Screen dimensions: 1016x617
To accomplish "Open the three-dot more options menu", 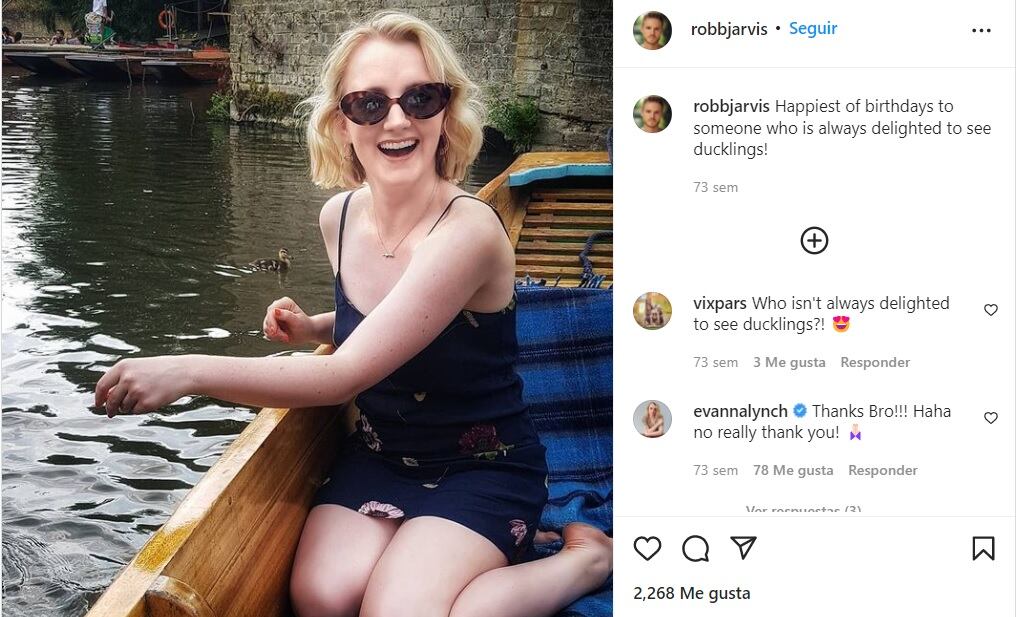I will click(981, 30).
